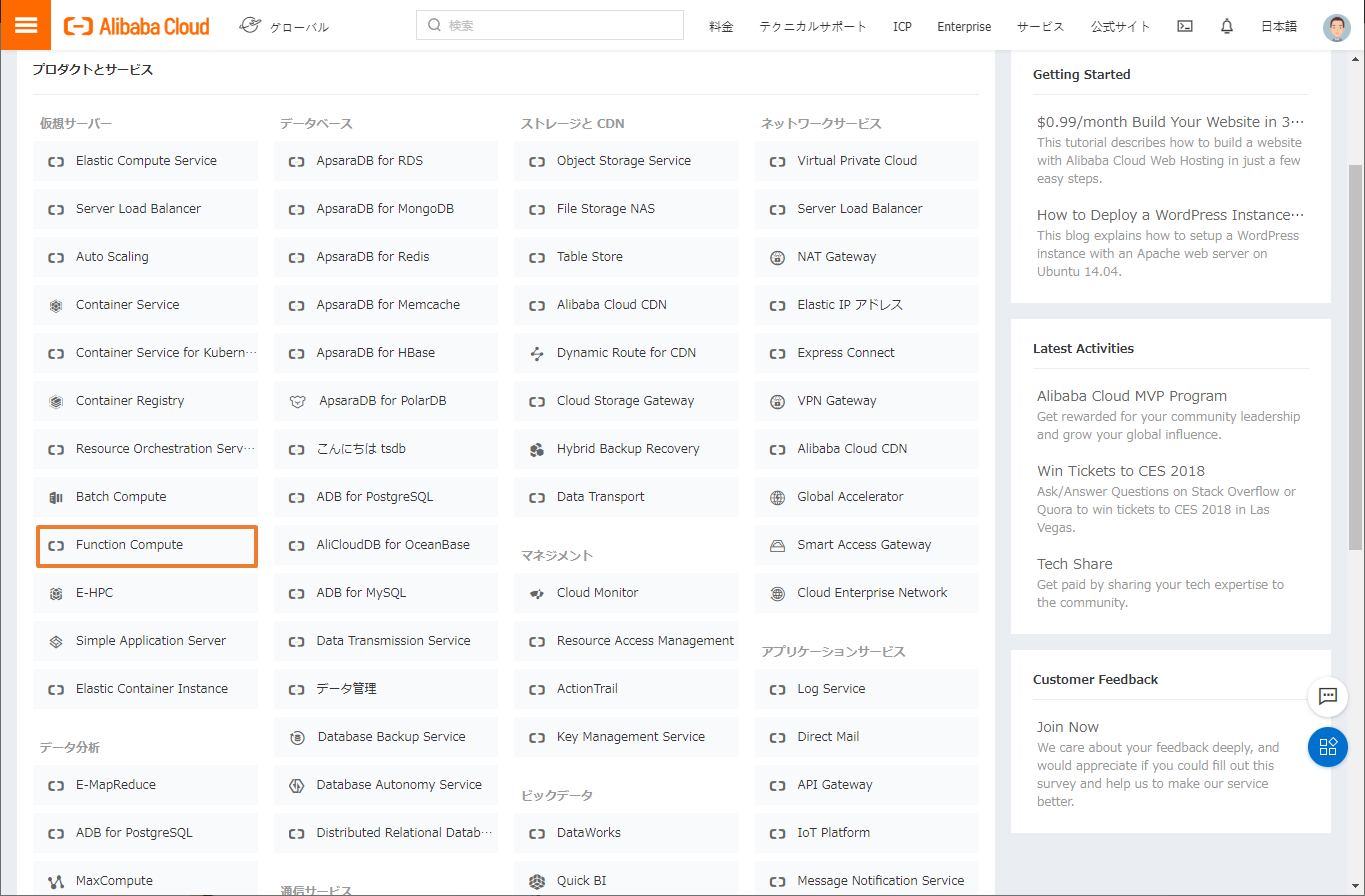Viewport: 1365px width, 896px height.
Task: Open the テクニカルサポート menu
Action: click(x=813, y=26)
